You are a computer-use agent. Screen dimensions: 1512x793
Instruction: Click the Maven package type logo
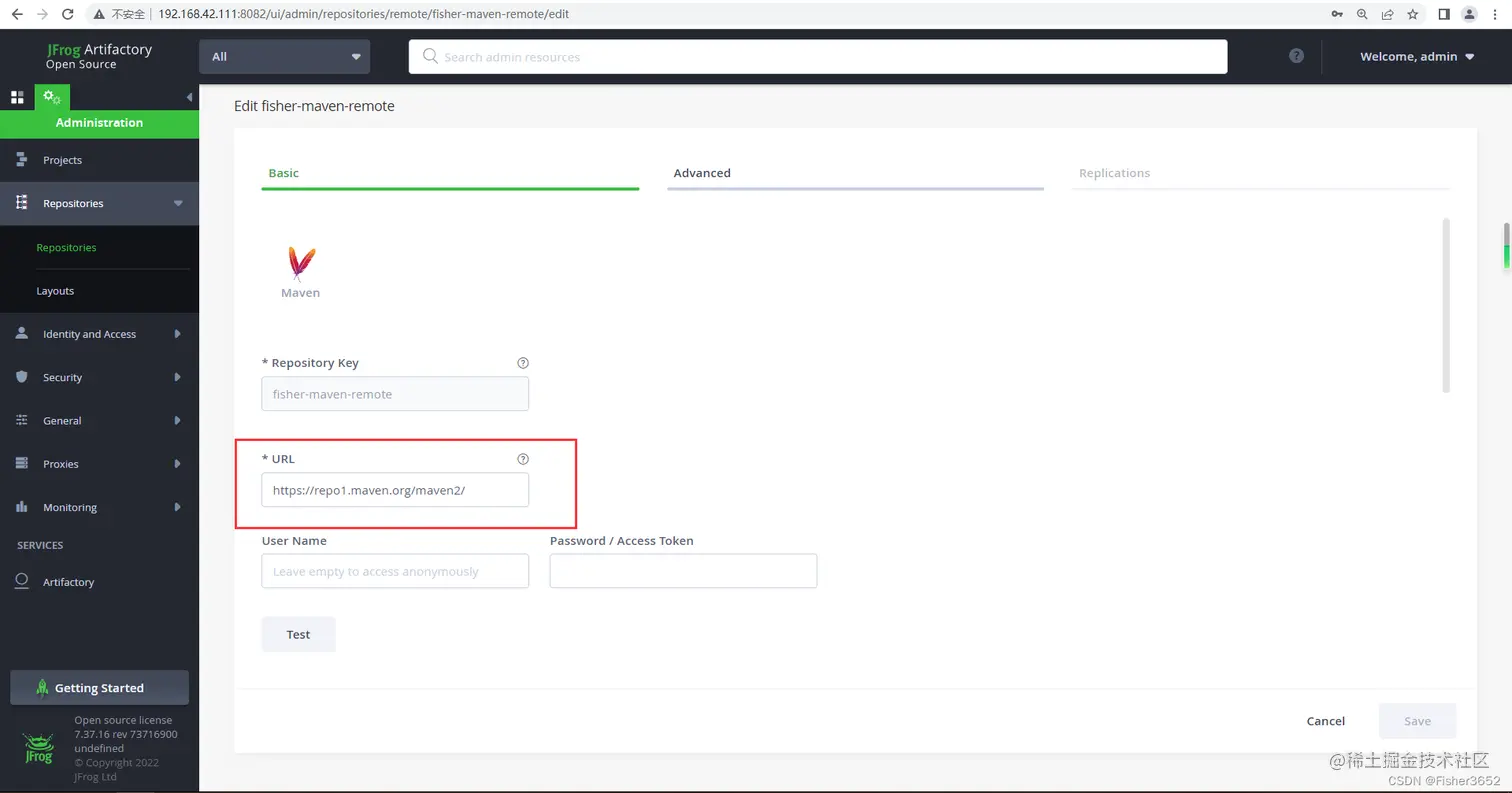tap(300, 263)
